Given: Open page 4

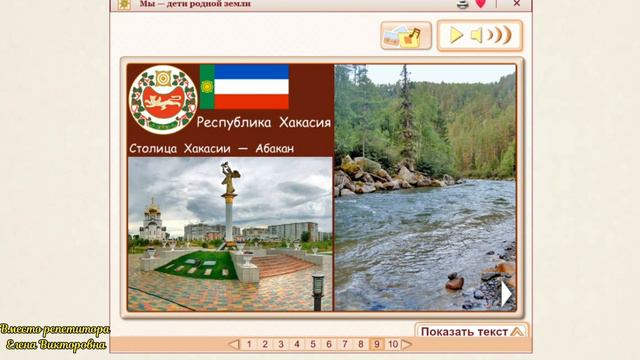Looking at the screenshot, I should pyautogui.click(x=297, y=344).
